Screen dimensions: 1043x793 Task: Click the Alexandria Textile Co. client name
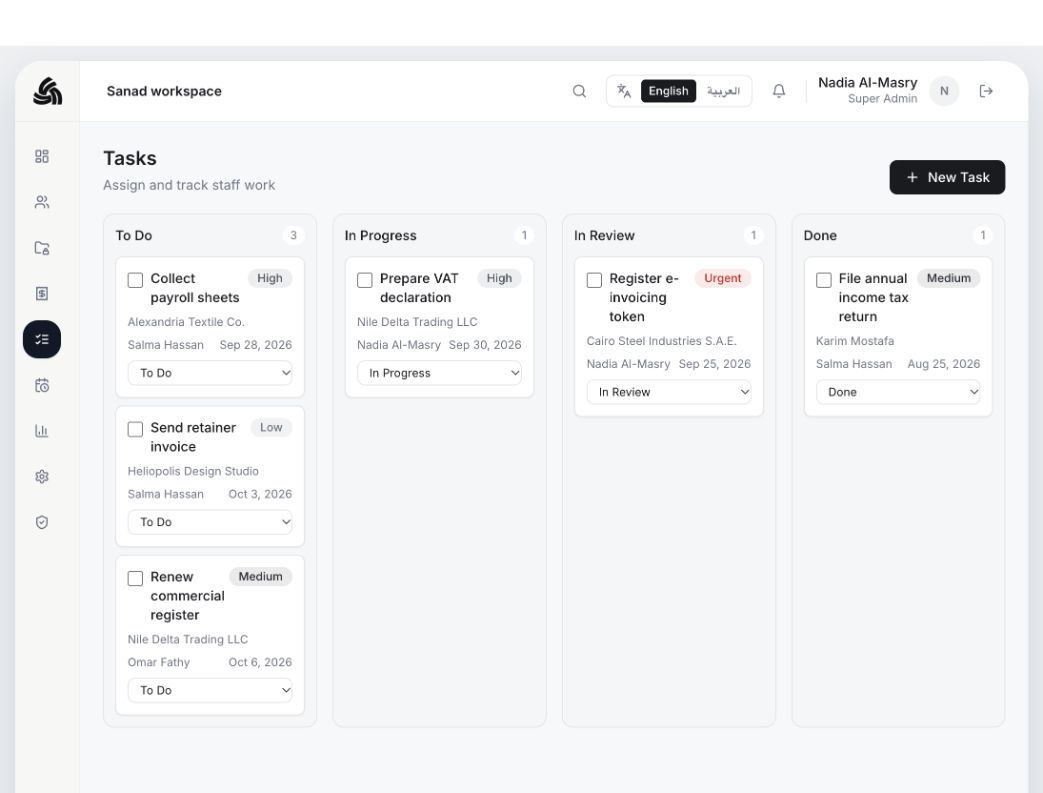186,322
